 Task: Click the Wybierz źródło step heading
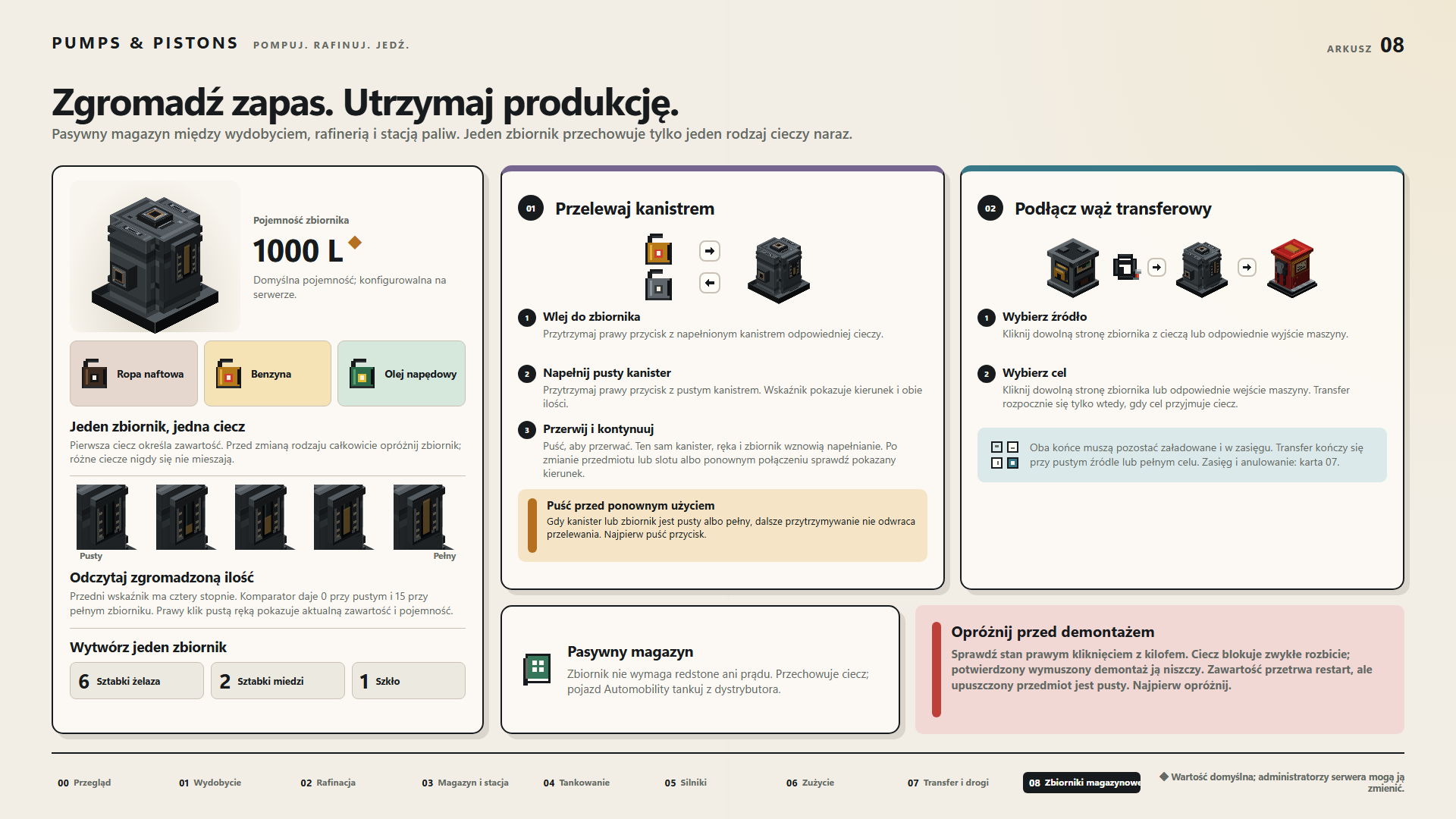point(1045,317)
